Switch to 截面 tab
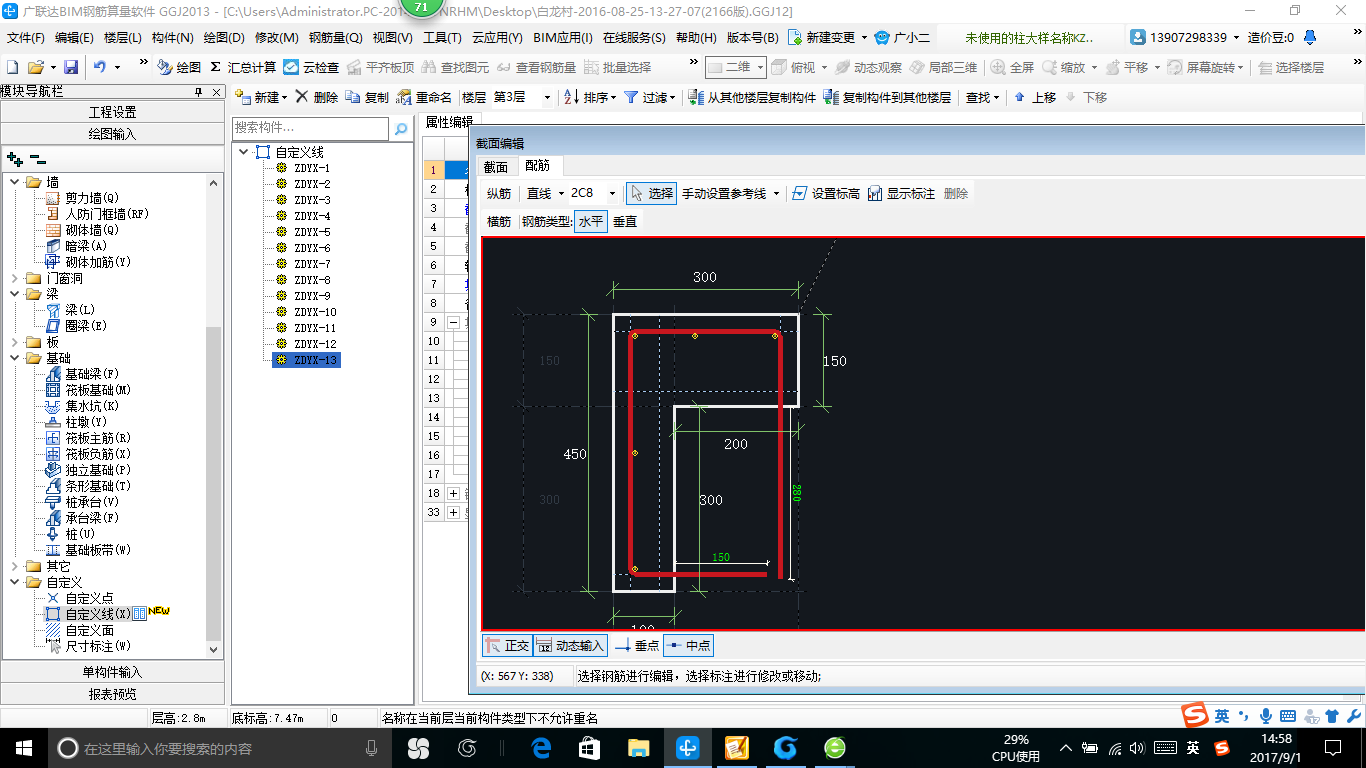Viewport: 1366px width, 768px height. [x=496, y=166]
